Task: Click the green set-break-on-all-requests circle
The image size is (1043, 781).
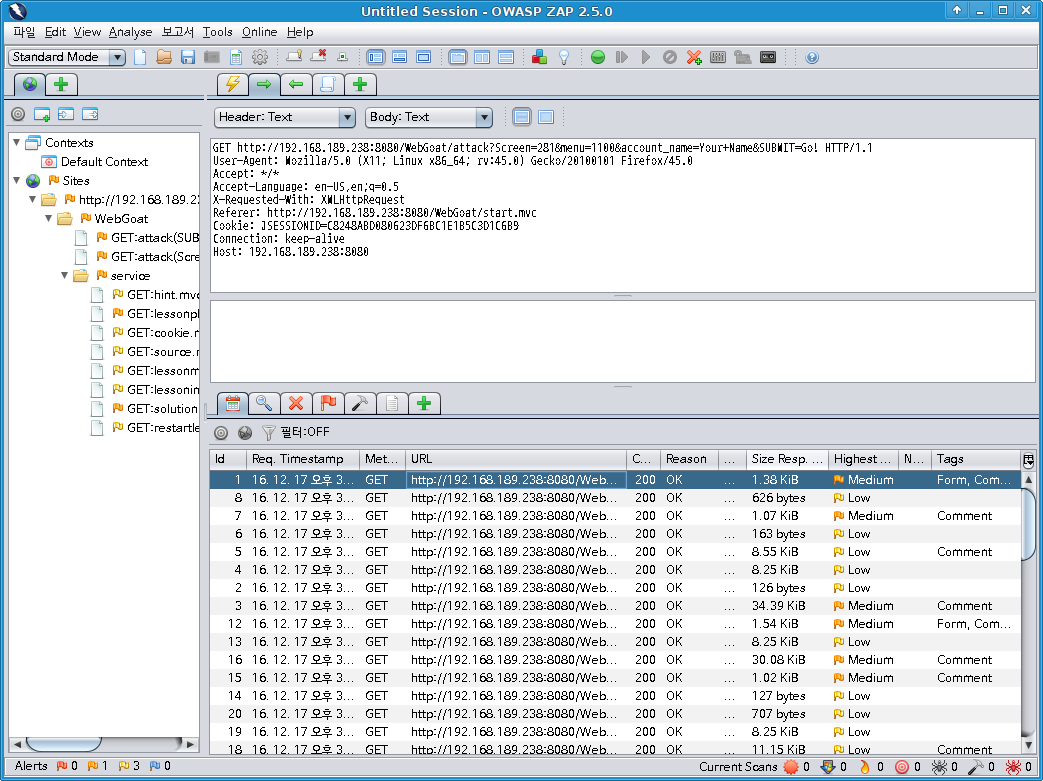Action: pyautogui.click(x=598, y=57)
